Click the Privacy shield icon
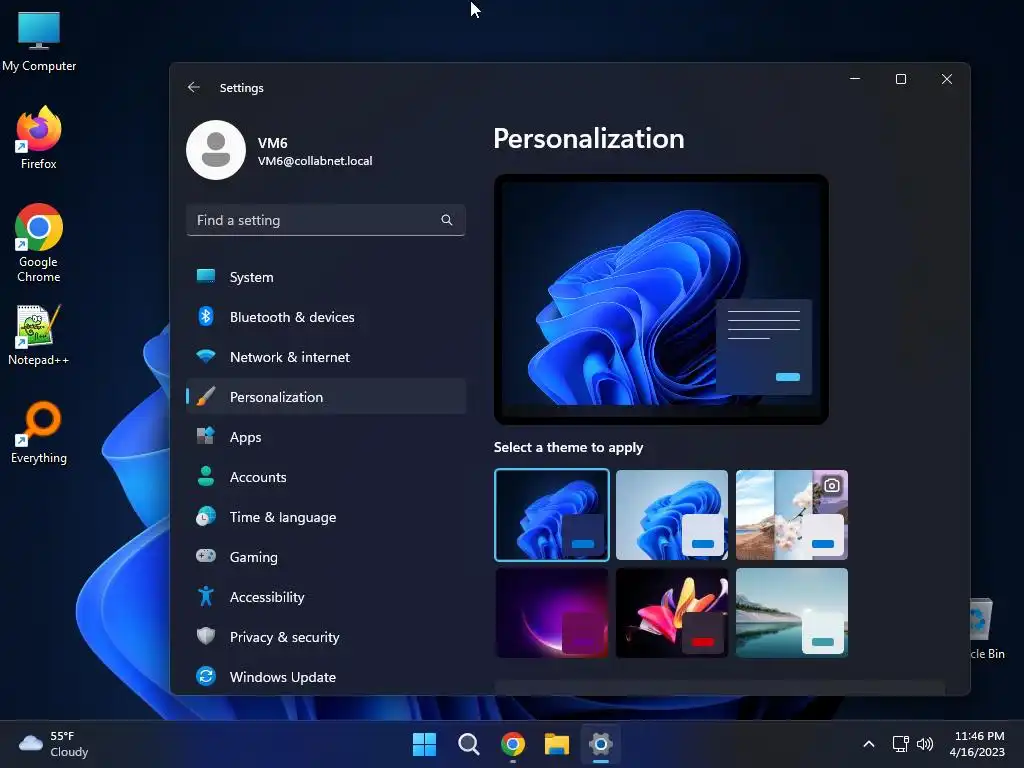This screenshot has width=1024, height=768. point(206,637)
